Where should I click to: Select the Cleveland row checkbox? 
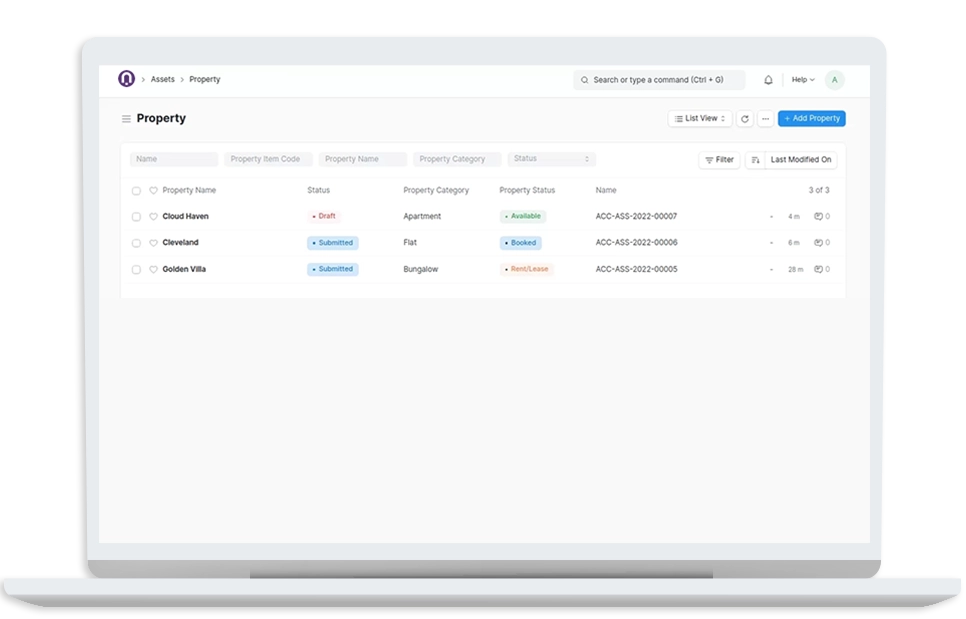(136, 243)
